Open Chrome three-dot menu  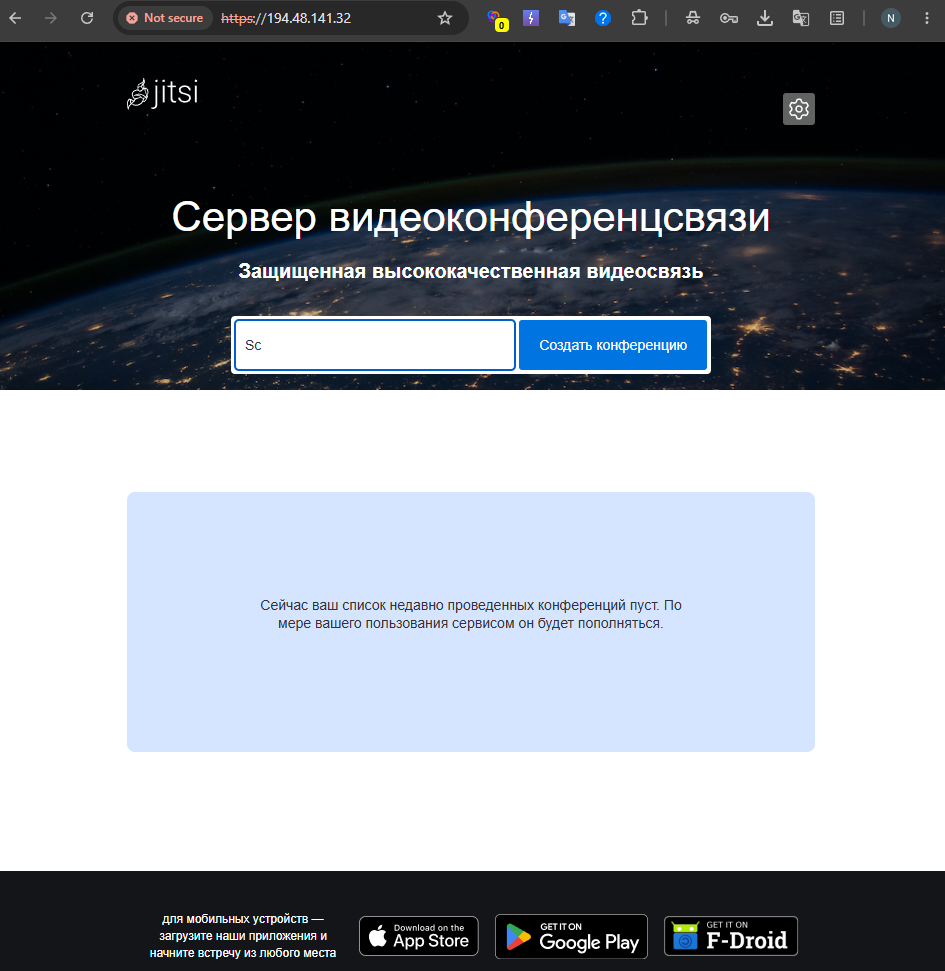coord(926,18)
